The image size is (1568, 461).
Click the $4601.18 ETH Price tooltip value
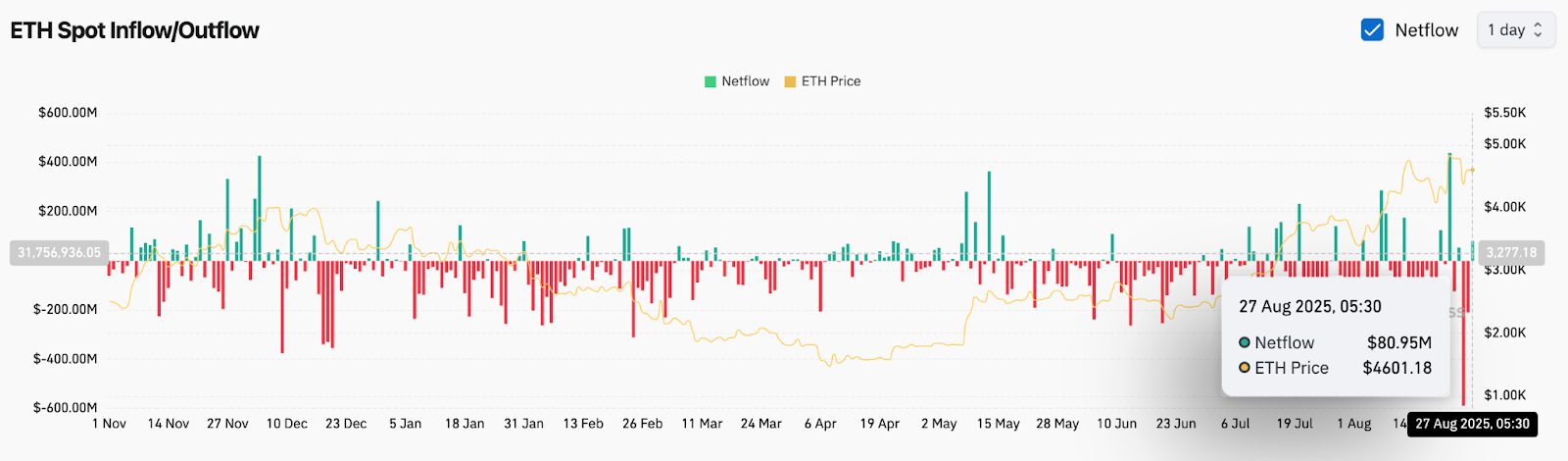pos(1396,368)
